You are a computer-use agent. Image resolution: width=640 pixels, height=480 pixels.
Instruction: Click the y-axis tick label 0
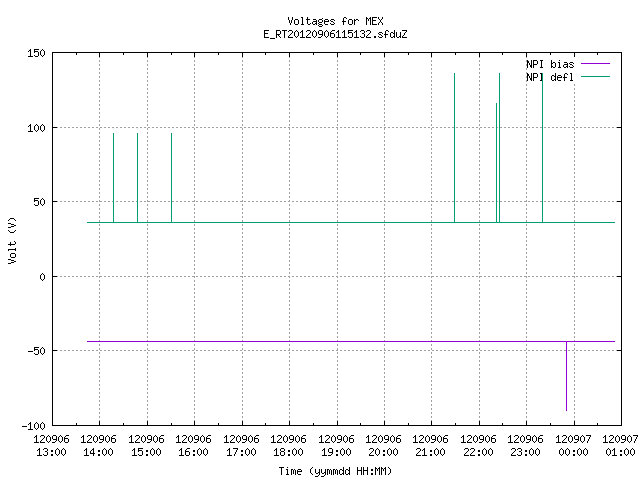click(42, 277)
